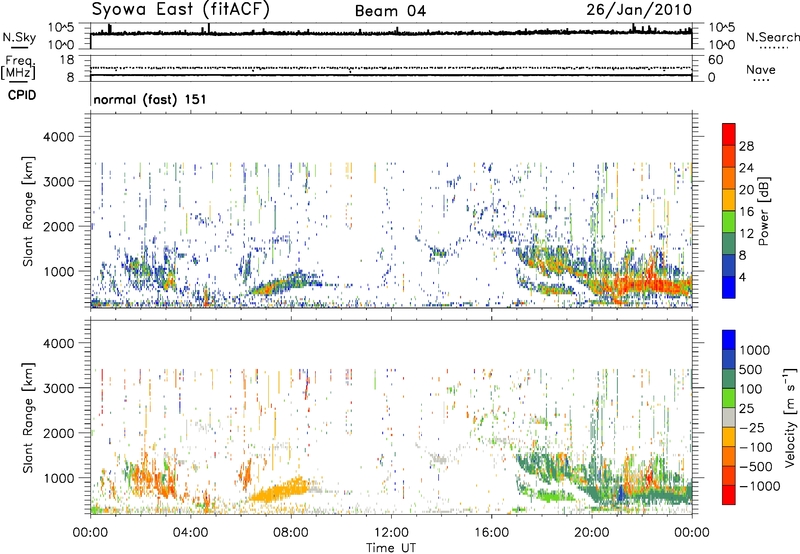800x554 pixels.
Task: Click the '12:00' time tick label
Action: pyautogui.click(x=391, y=533)
